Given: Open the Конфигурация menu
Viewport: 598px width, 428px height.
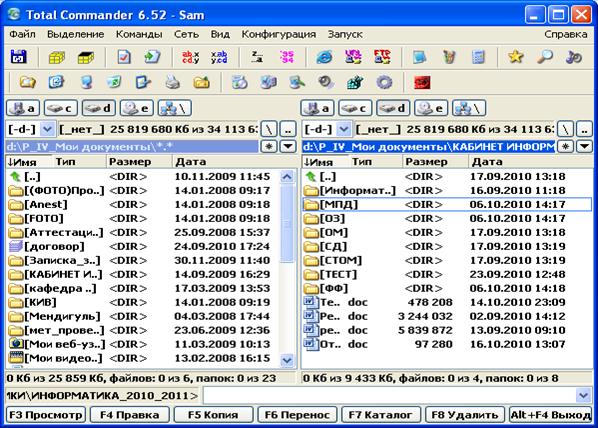Looking at the screenshot, I should (x=279, y=34).
